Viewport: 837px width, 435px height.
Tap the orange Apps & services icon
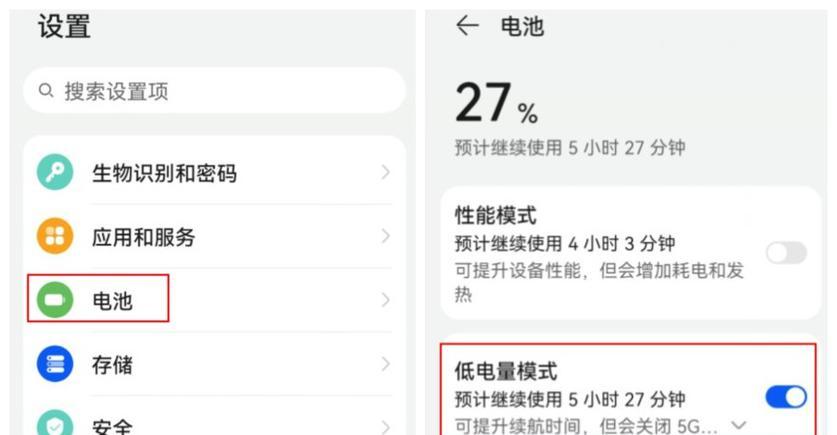tap(55, 236)
